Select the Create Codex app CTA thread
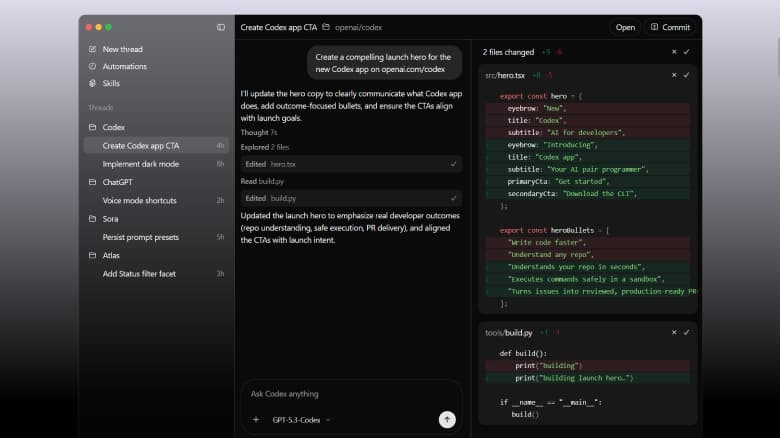780x438 pixels. click(157, 146)
